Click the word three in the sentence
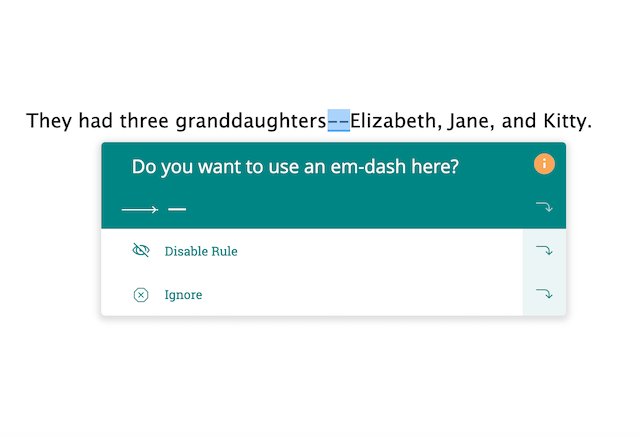Screen dimensions: 640x437 point(144,121)
